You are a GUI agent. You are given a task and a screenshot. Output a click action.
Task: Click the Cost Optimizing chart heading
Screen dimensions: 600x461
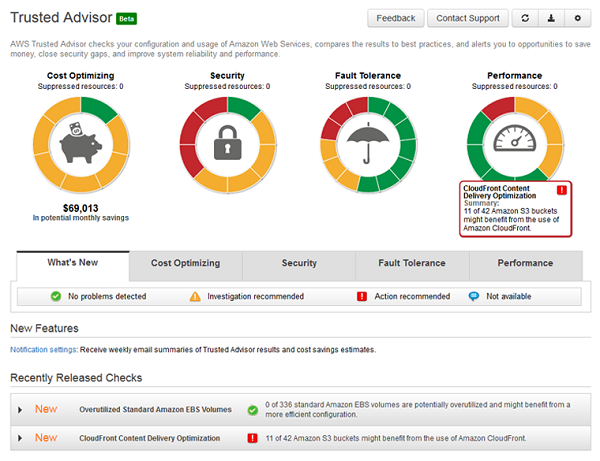81,75
